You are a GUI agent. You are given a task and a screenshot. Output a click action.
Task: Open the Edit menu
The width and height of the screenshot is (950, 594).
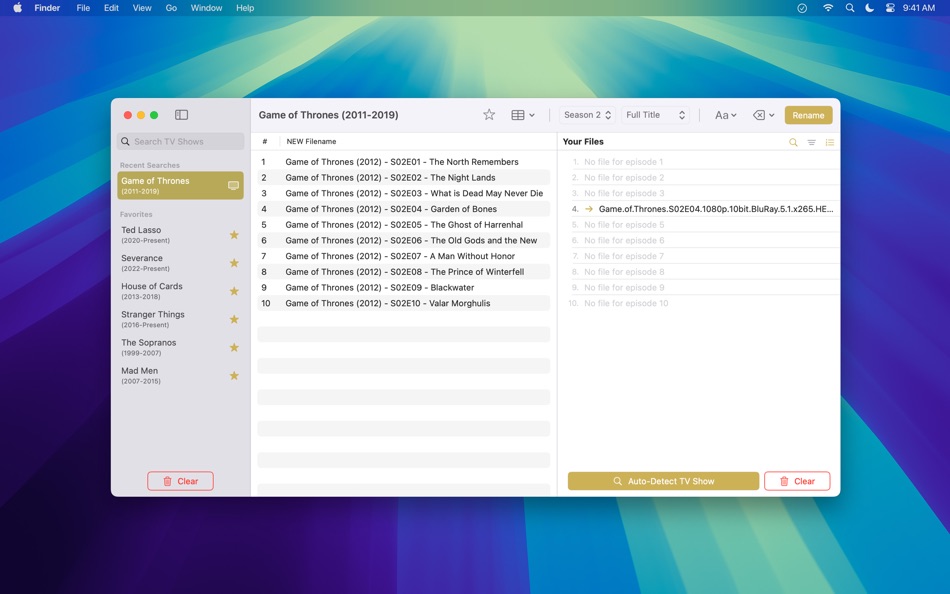tap(111, 8)
